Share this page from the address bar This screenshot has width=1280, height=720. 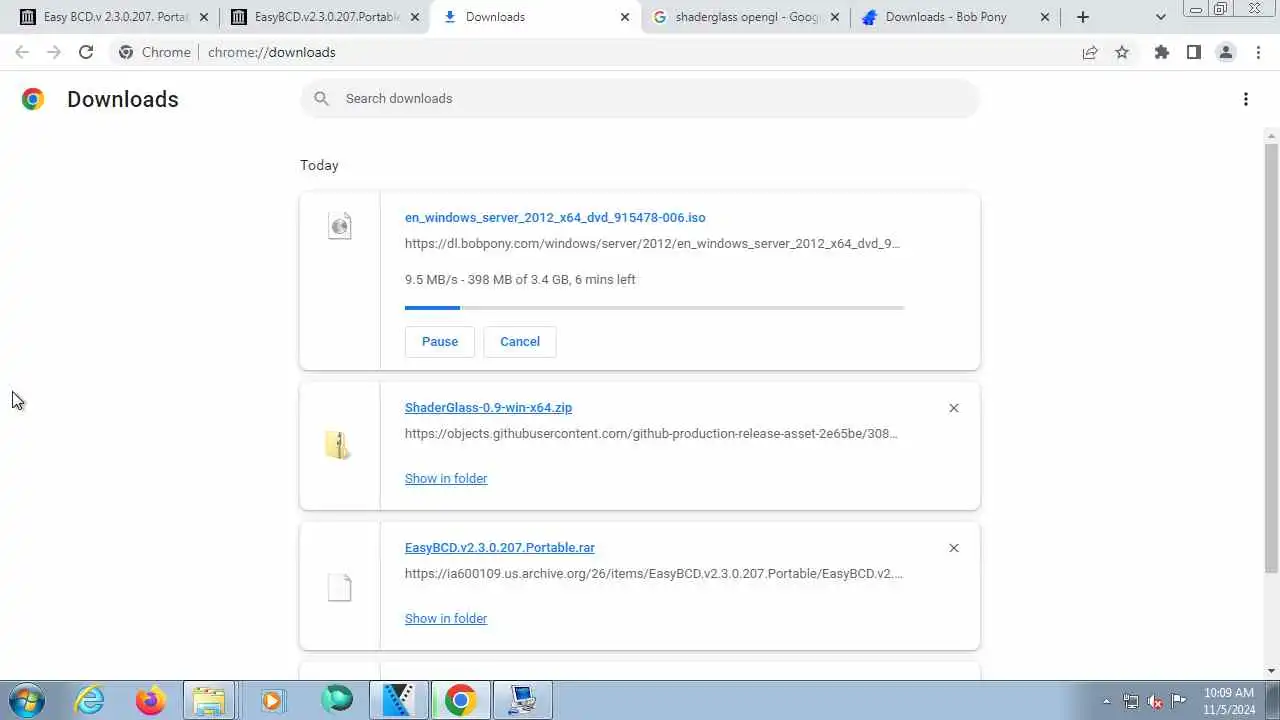(x=1090, y=52)
